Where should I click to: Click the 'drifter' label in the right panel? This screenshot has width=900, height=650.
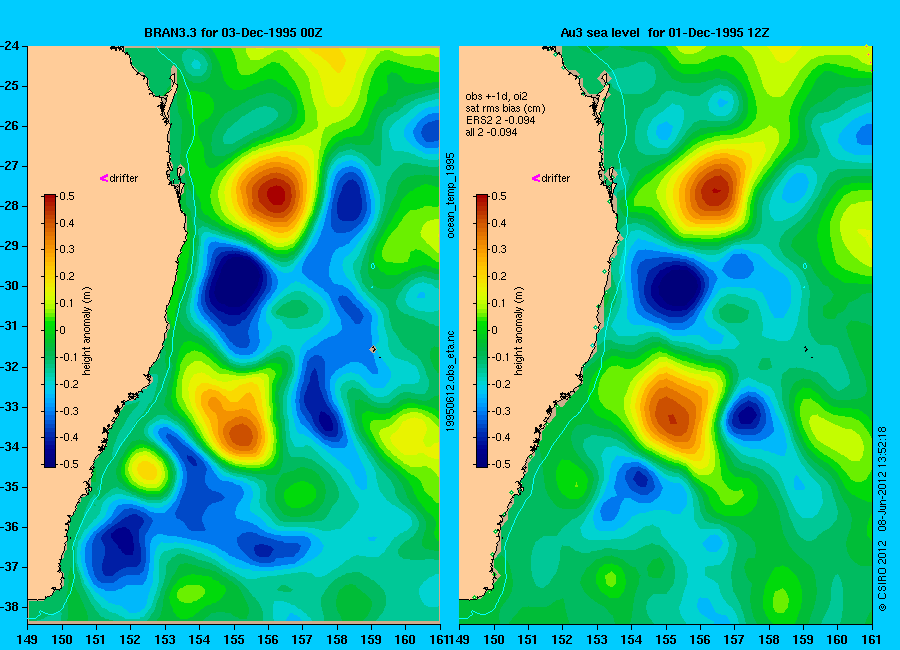pyautogui.click(x=556, y=178)
